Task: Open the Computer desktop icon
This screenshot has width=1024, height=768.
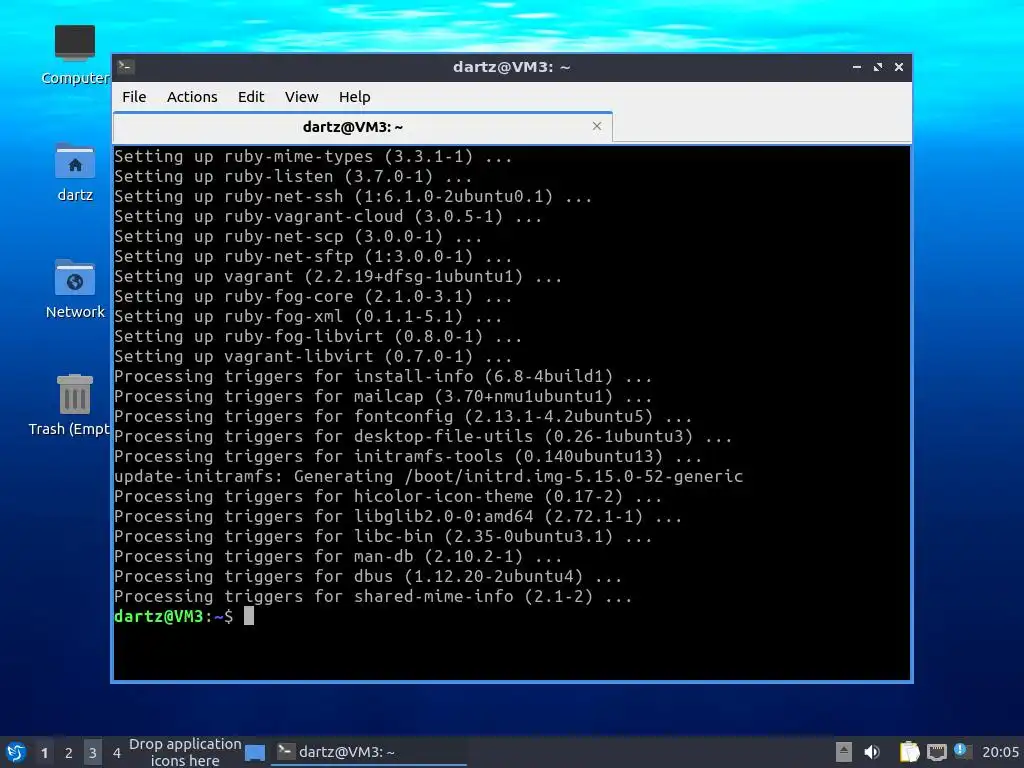Action: pos(74,56)
